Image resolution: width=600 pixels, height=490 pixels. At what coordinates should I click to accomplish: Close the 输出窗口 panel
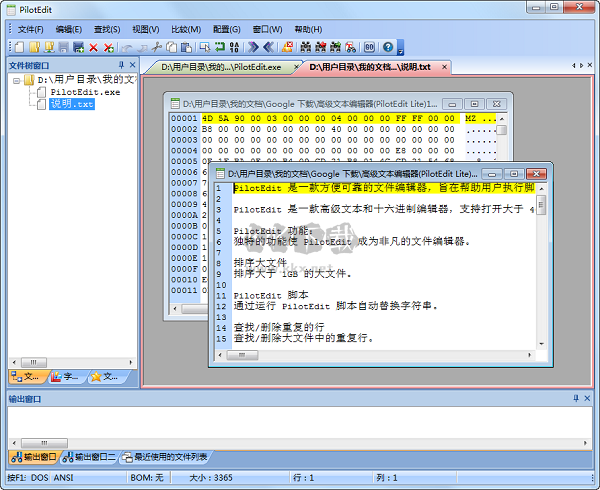pos(587,398)
